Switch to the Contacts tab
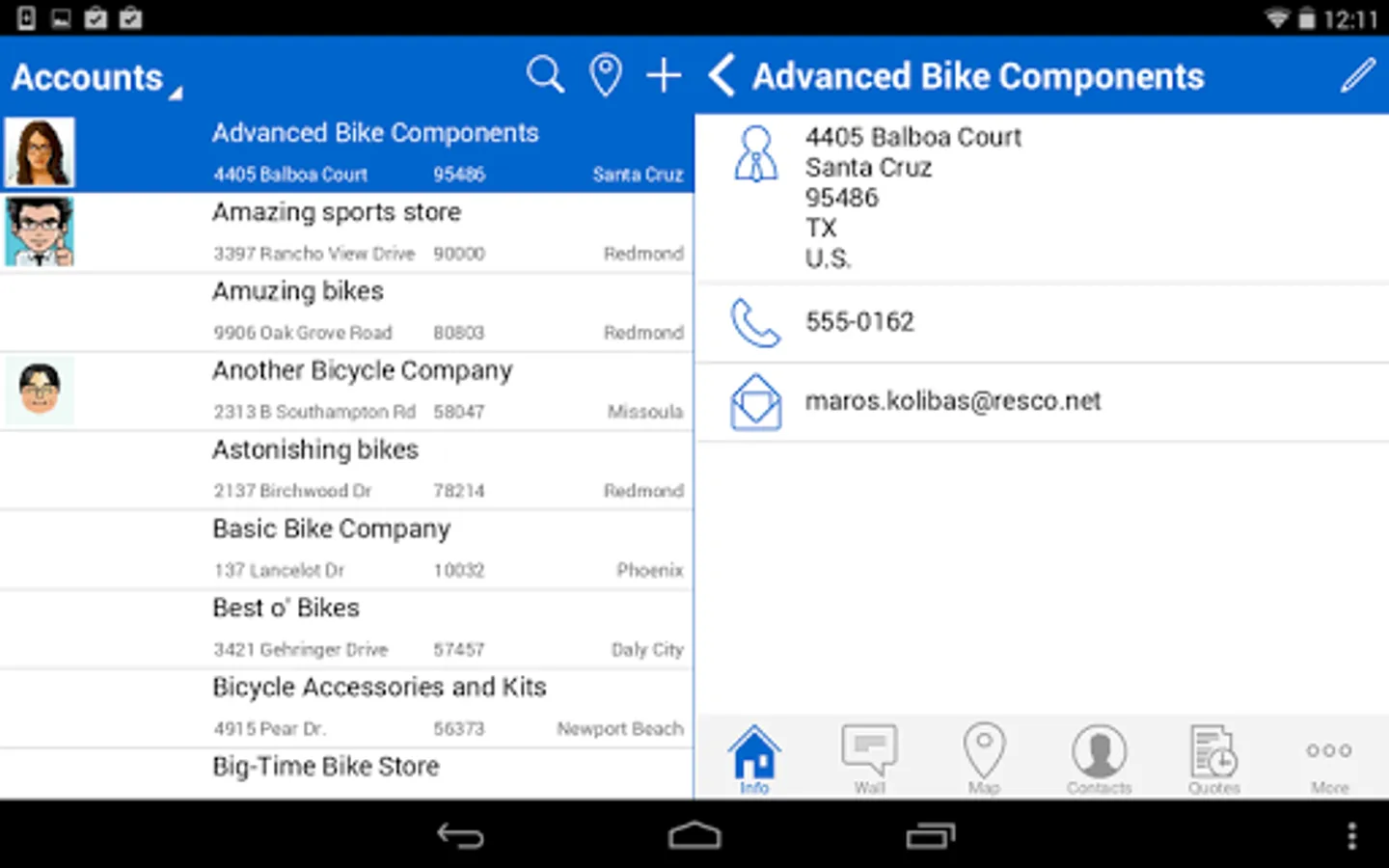Screen dimensions: 1389x868 (1099, 760)
